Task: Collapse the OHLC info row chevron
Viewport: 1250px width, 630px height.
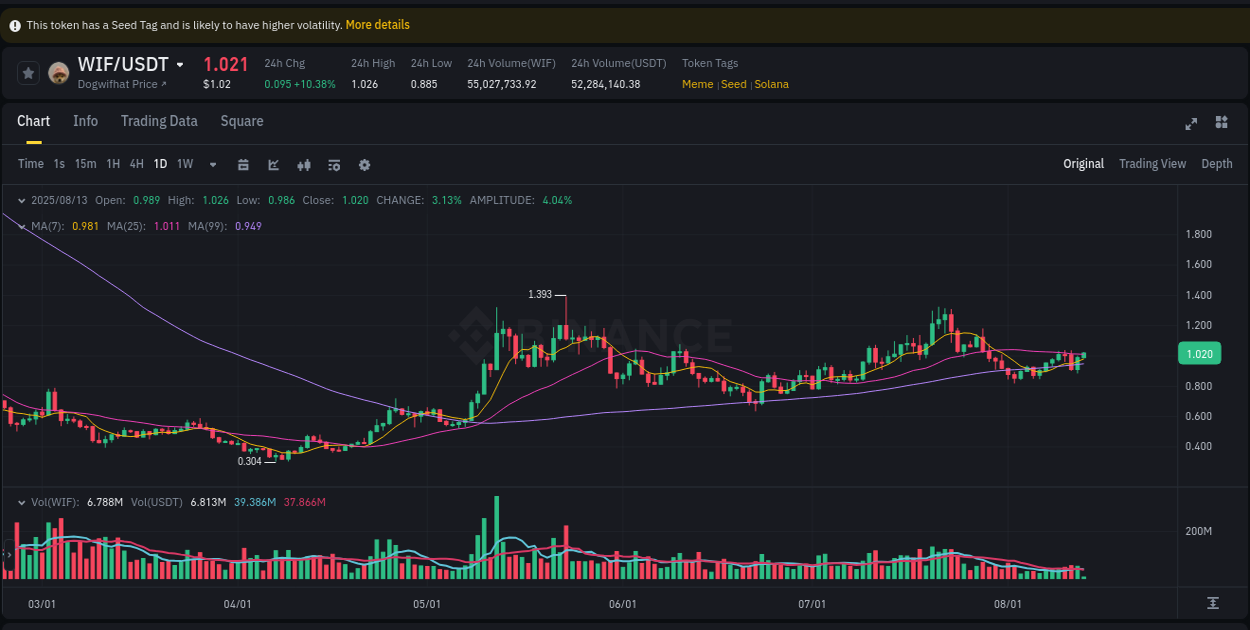Action: coord(21,199)
